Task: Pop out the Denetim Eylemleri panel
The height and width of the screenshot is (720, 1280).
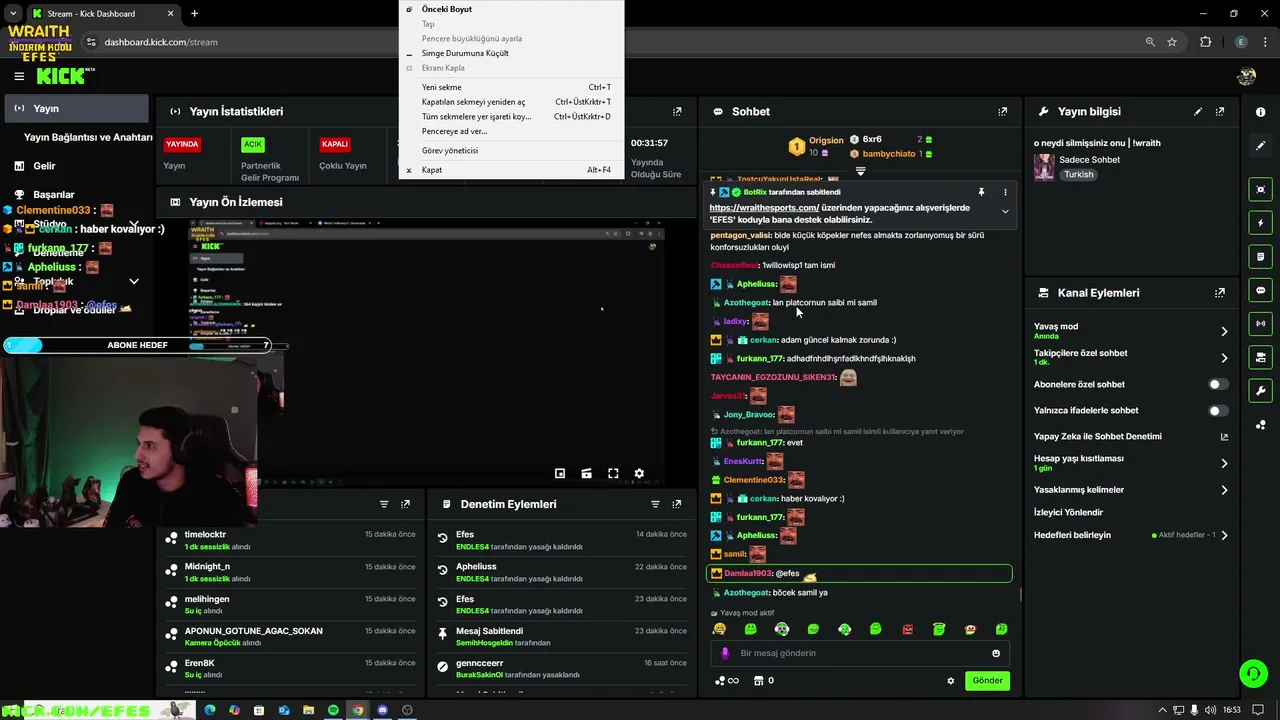Action: [x=677, y=504]
